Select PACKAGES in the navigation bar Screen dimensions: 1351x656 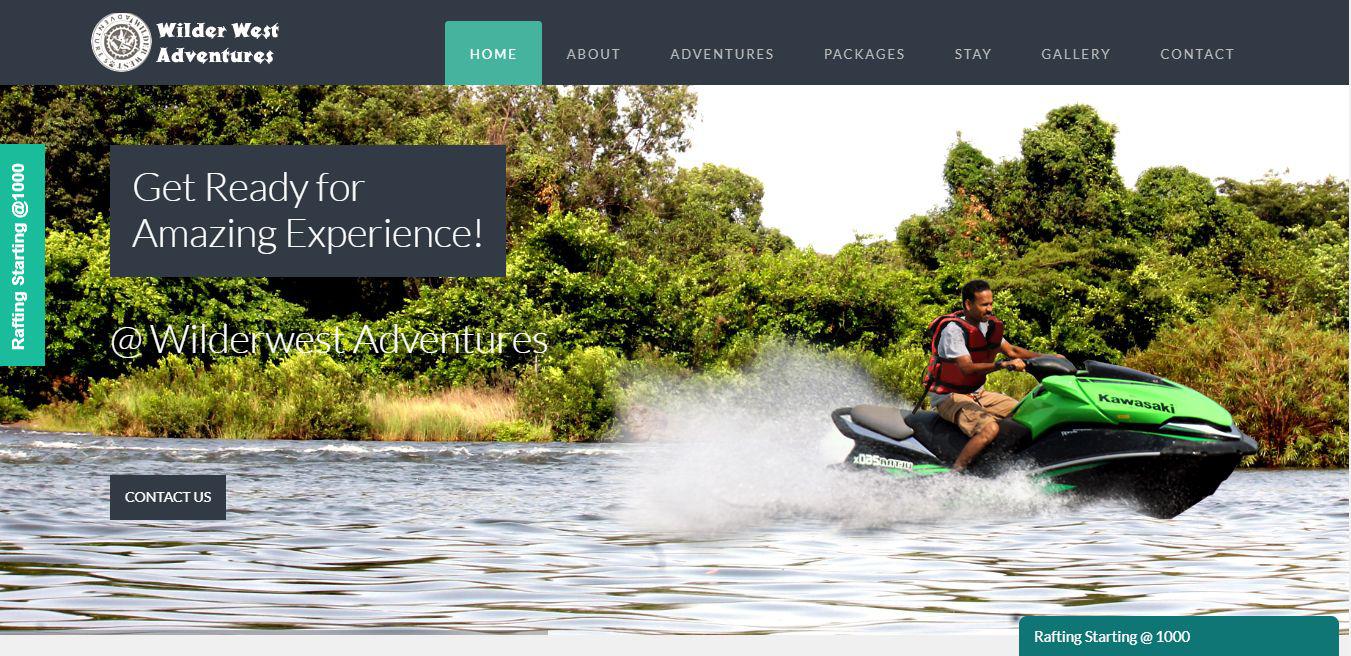(864, 54)
